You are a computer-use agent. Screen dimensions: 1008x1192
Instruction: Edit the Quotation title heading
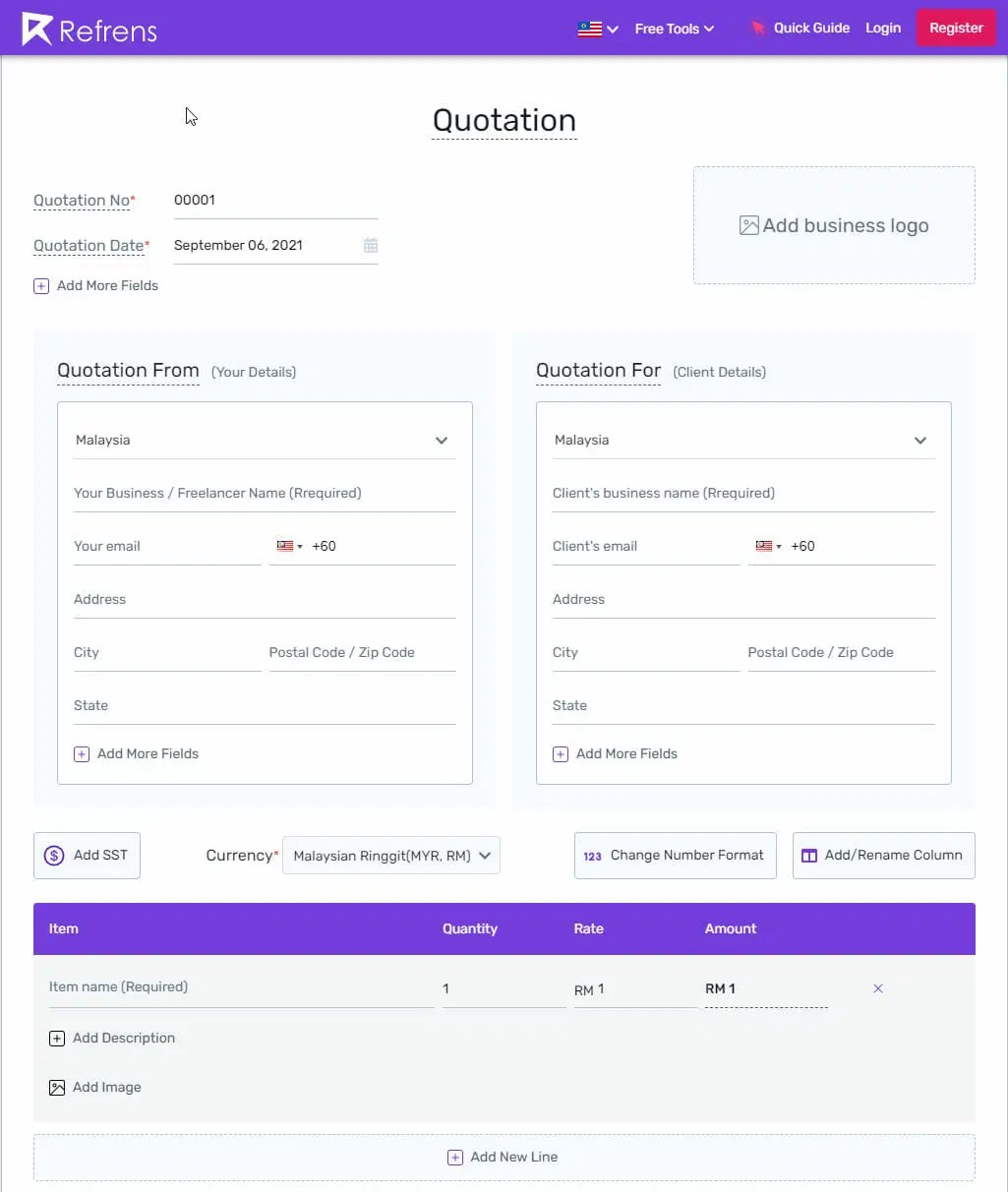[x=504, y=120]
